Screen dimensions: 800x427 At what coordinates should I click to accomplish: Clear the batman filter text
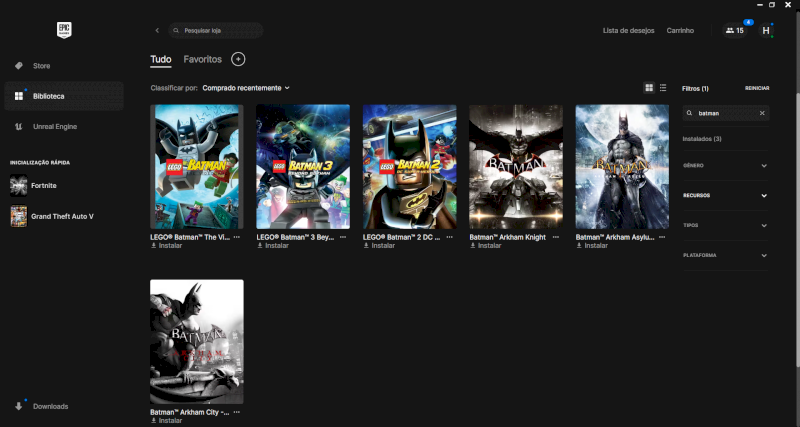tap(762, 113)
